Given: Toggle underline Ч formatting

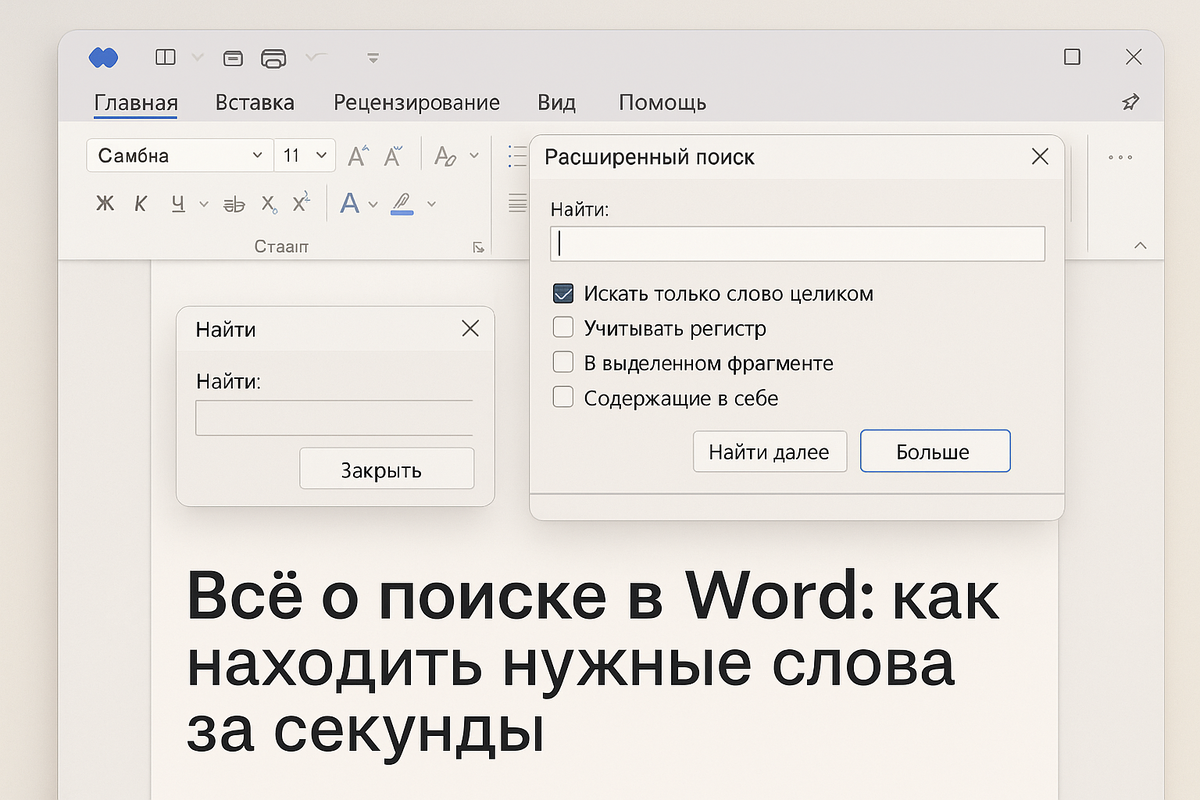Looking at the screenshot, I should (x=178, y=204).
